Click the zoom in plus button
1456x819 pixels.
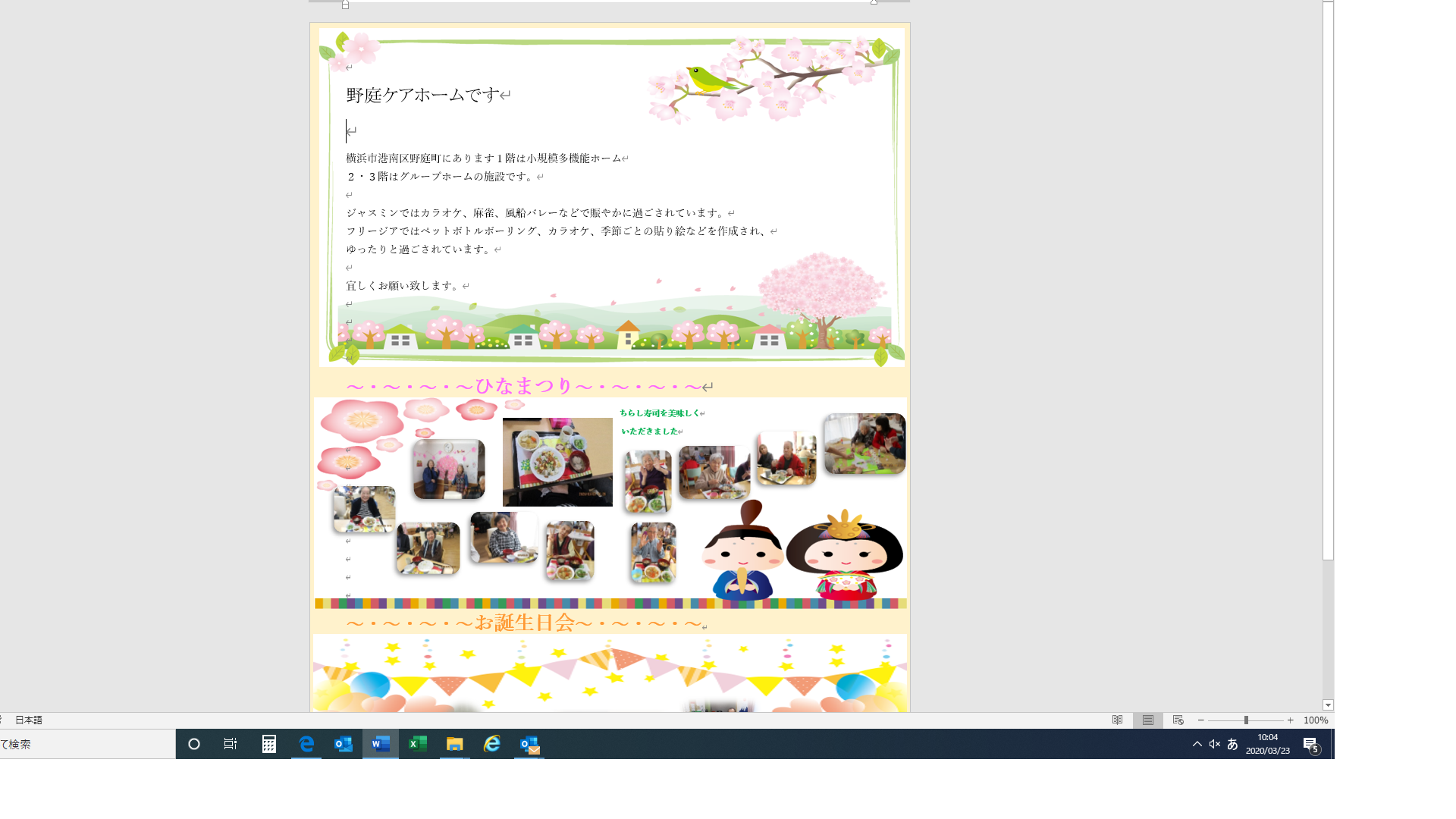point(1290,720)
